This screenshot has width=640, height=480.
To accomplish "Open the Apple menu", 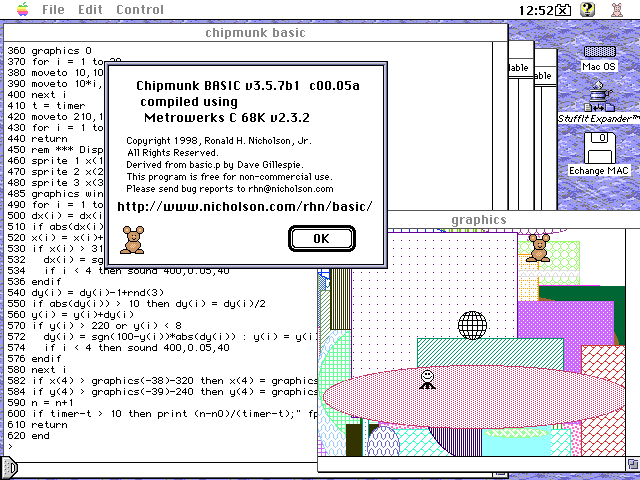I will [x=23, y=9].
